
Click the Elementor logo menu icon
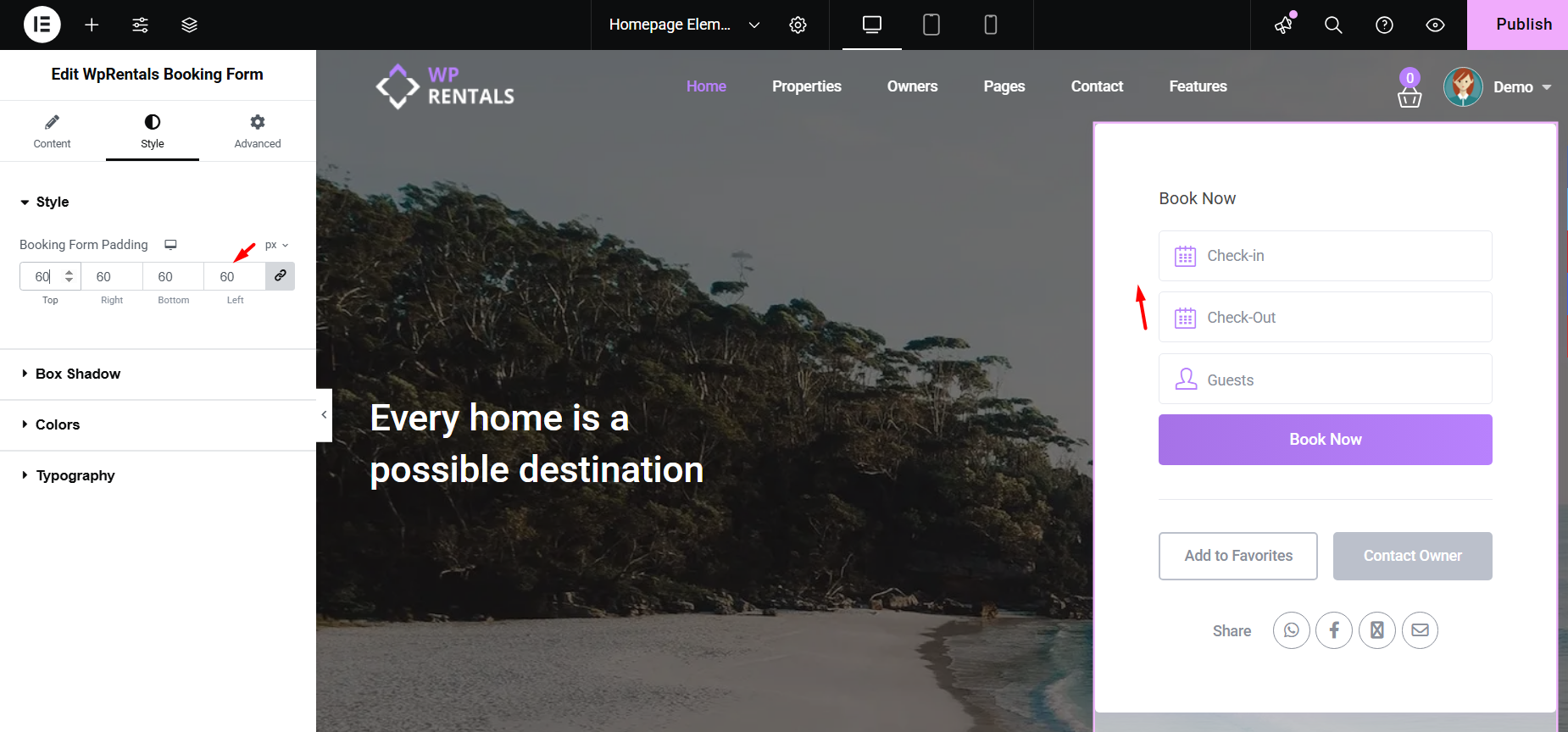pyautogui.click(x=42, y=25)
